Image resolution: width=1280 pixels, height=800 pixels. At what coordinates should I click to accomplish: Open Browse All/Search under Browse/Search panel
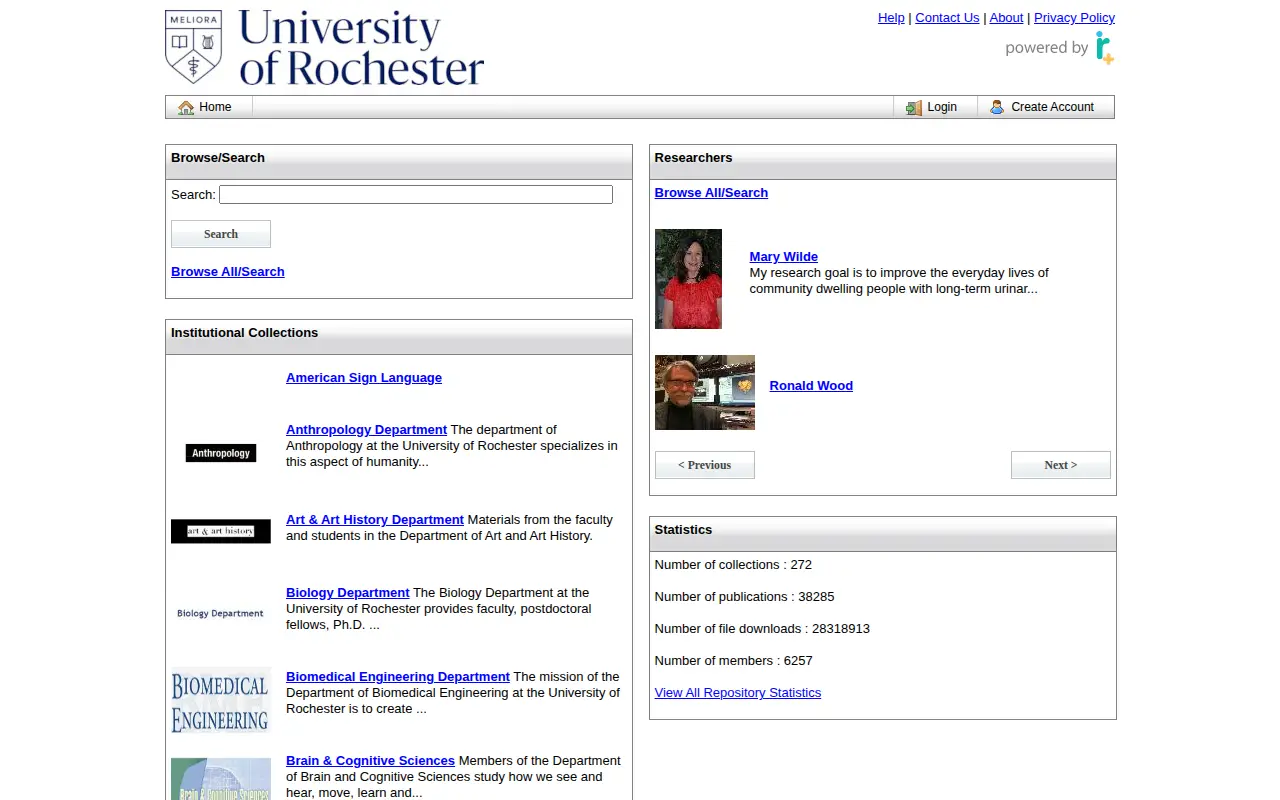point(228,272)
